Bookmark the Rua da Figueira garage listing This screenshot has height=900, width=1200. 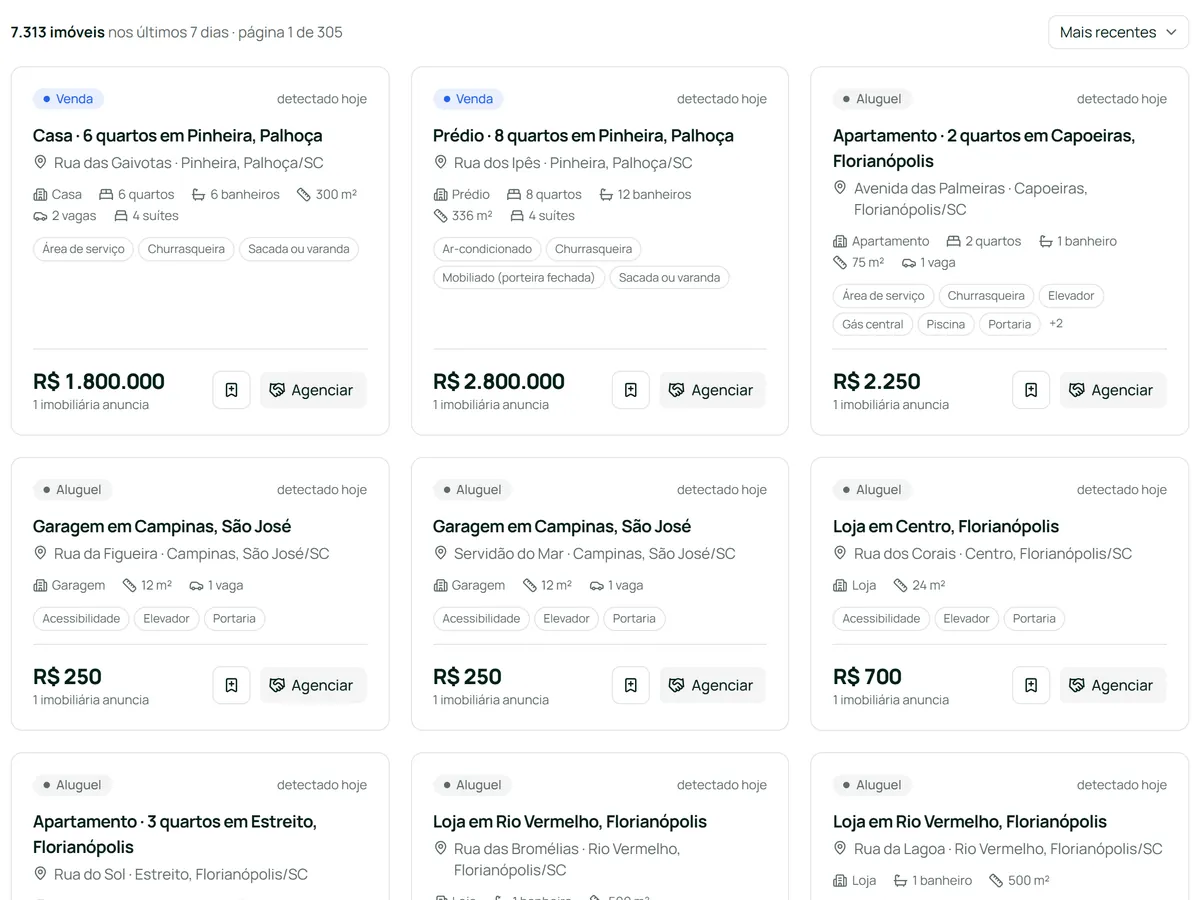pyautogui.click(x=231, y=685)
